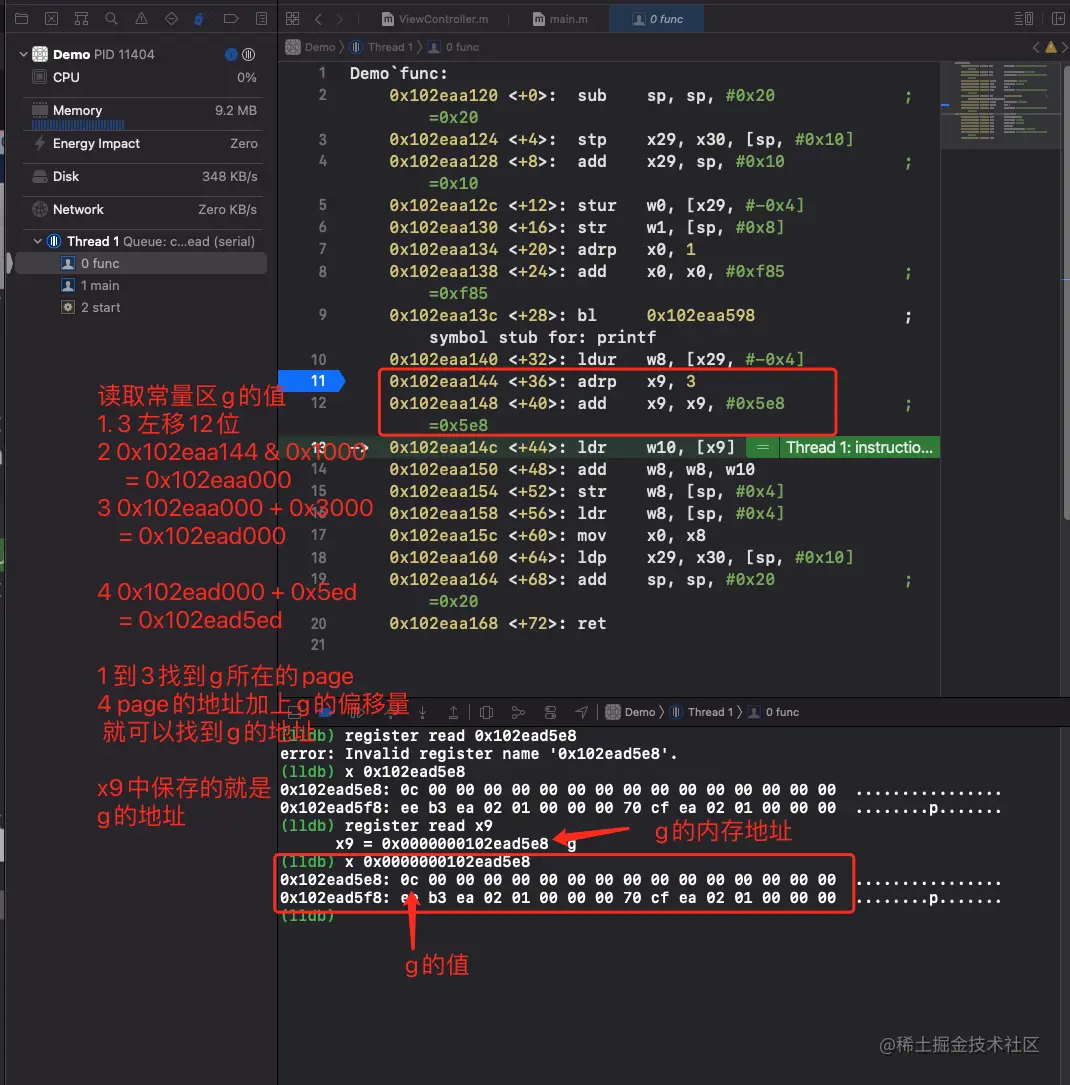
Task: Switch to the main.m tab
Action: pyautogui.click(x=560, y=19)
